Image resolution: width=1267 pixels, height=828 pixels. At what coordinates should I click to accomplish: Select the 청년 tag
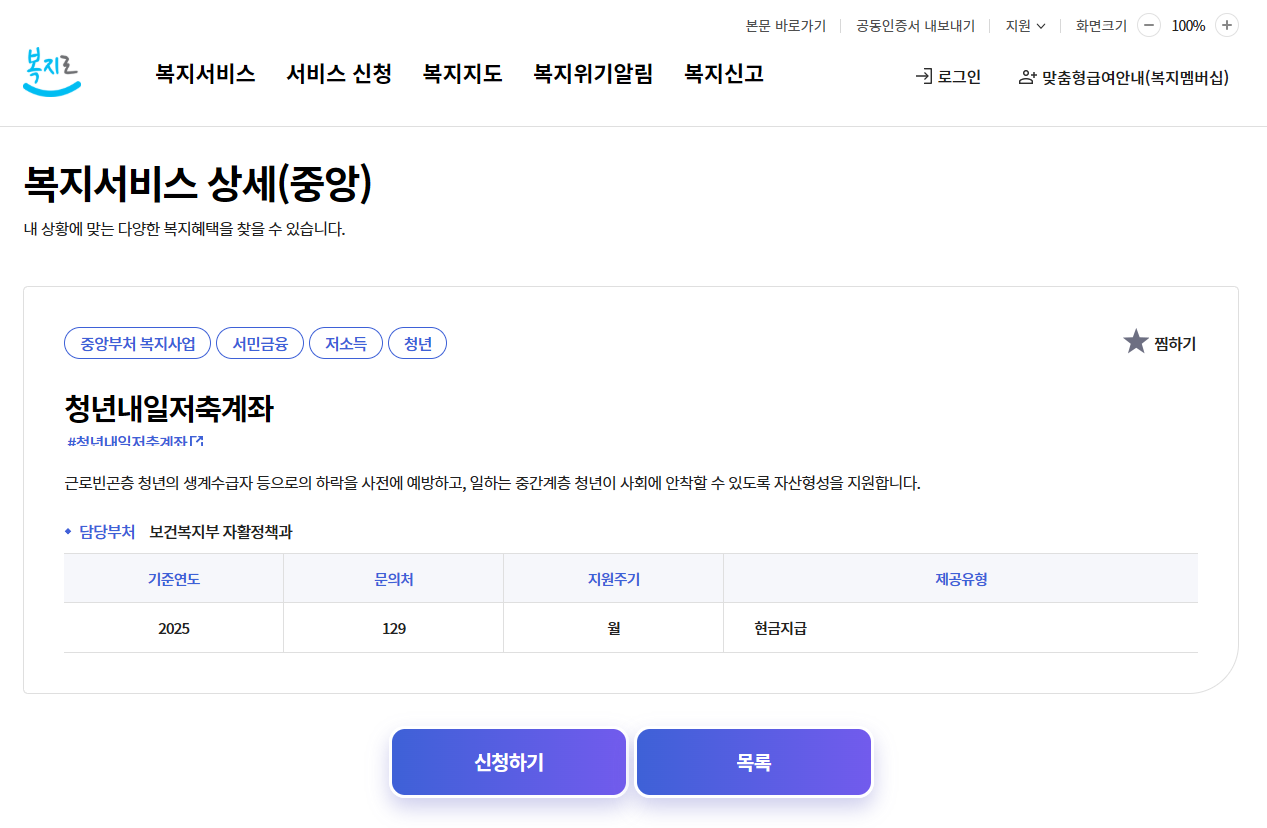coord(417,343)
